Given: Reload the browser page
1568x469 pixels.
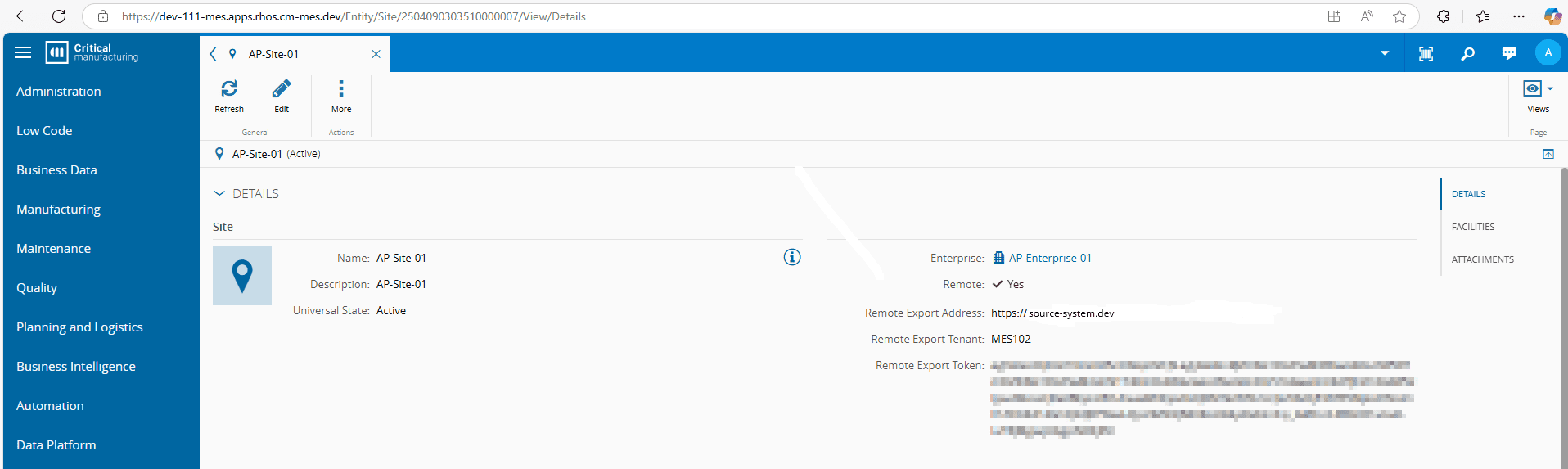Looking at the screenshot, I should 59,16.
